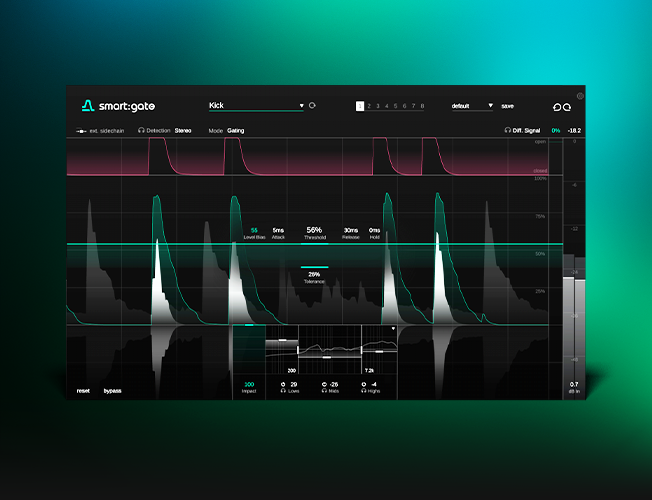Screen dimensions: 652x500
Task: Click the 30ms Release value
Action: pyautogui.click(x=351, y=230)
